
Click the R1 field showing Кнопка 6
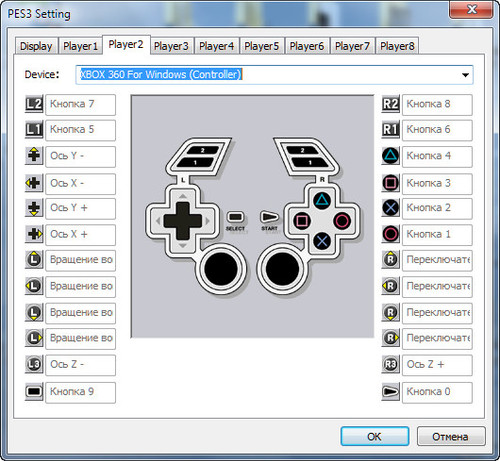click(437, 130)
